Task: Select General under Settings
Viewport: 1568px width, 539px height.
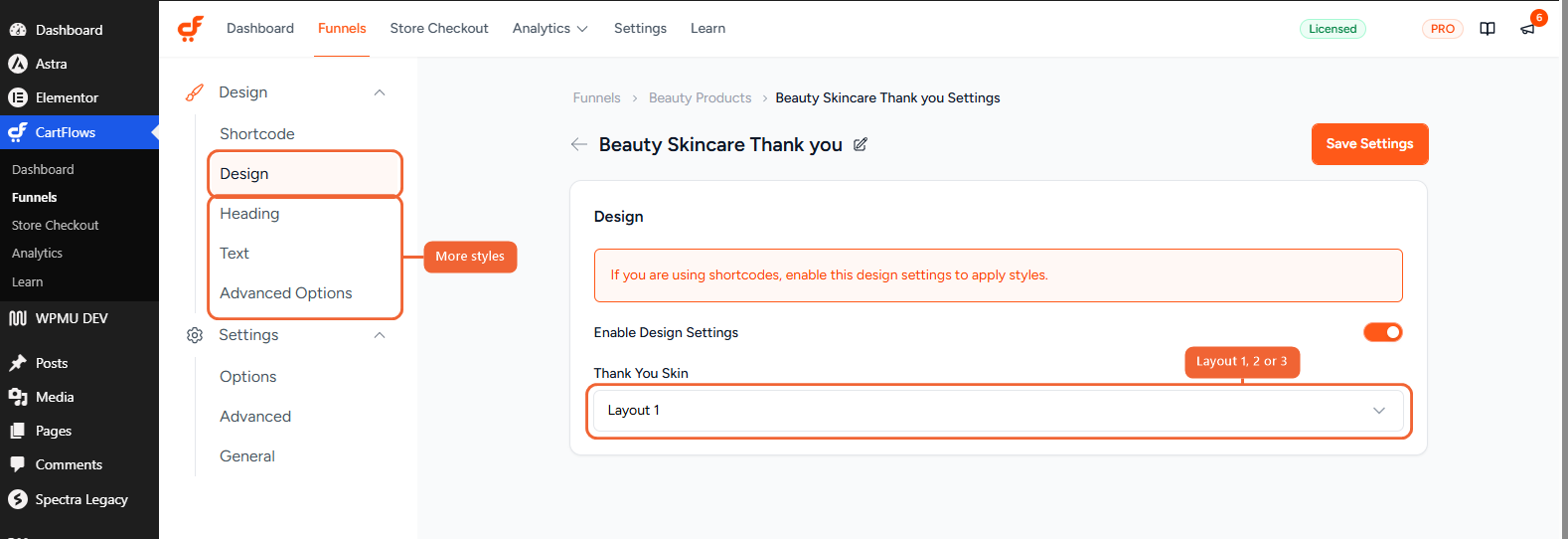Action: [x=247, y=456]
